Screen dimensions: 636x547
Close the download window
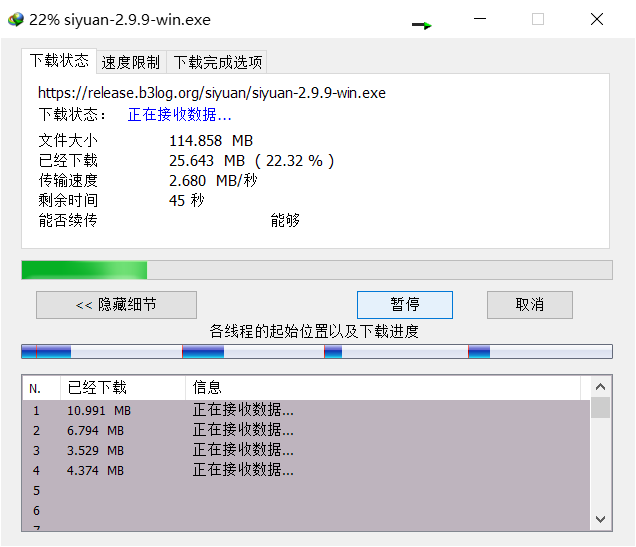(x=597, y=19)
